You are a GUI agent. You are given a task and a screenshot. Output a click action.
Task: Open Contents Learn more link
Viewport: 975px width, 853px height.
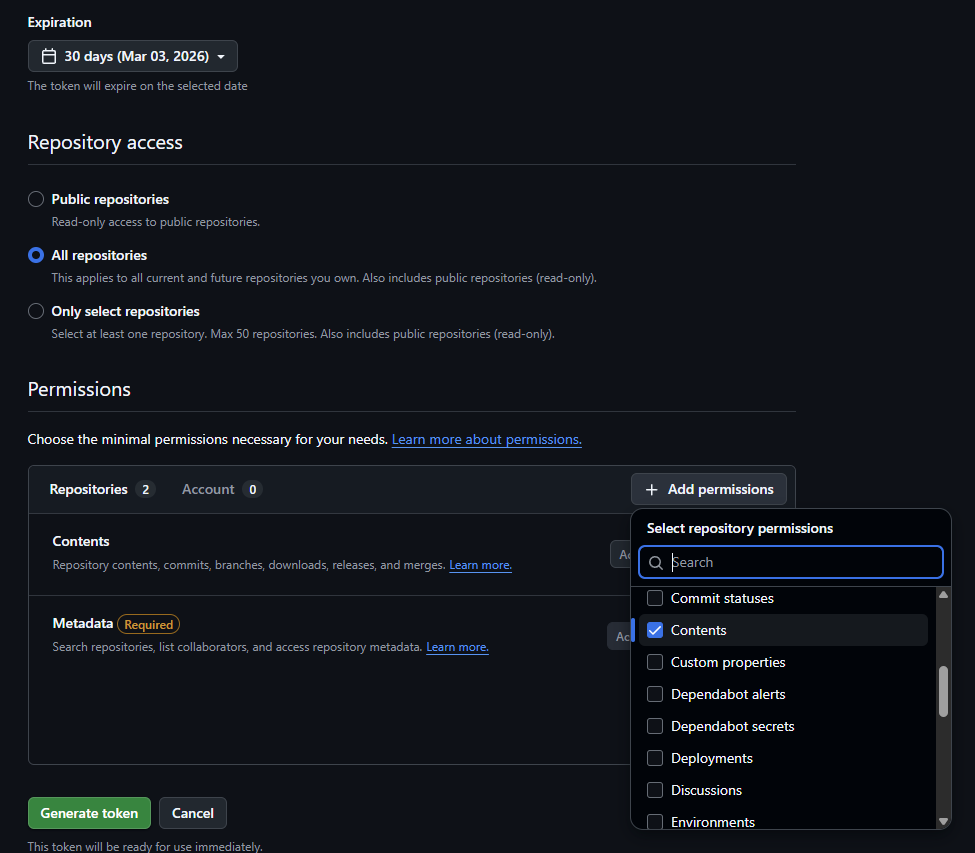480,565
